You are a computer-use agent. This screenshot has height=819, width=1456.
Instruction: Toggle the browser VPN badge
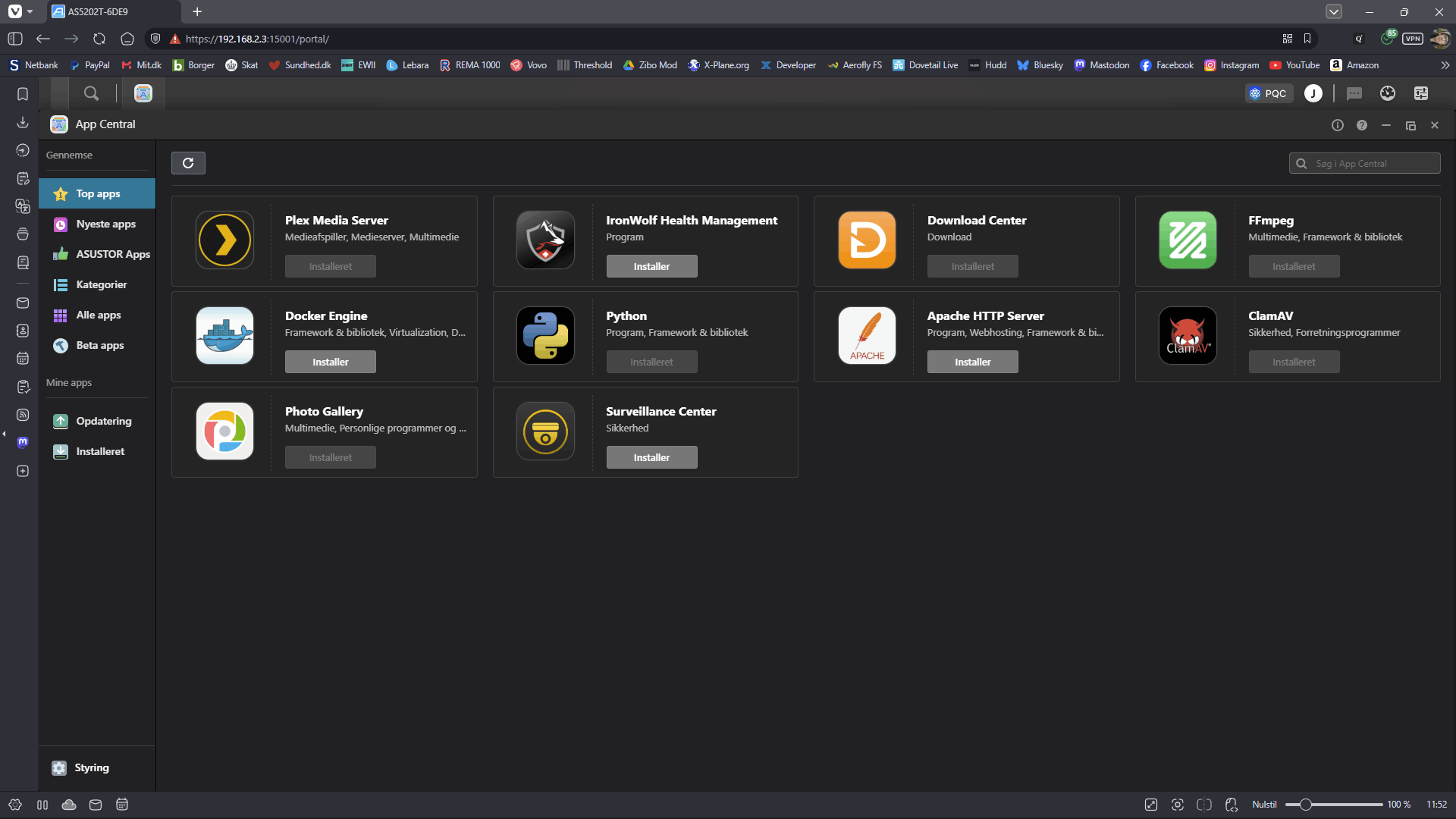point(1412,39)
